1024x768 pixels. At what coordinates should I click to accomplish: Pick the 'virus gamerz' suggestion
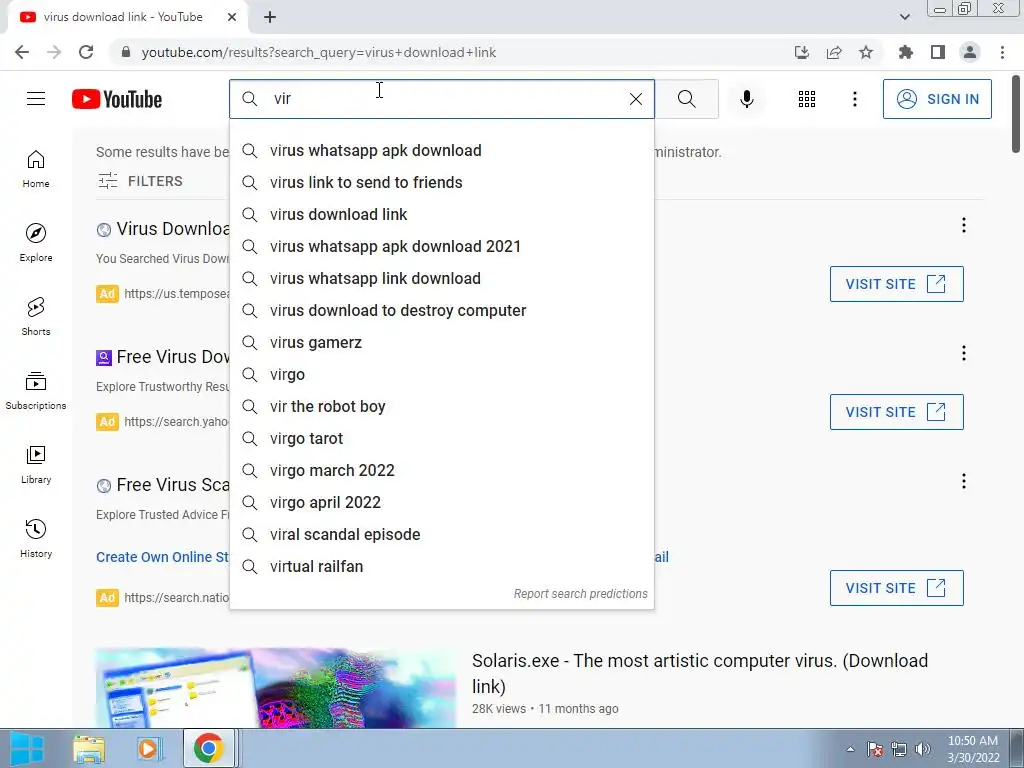point(441,342)
